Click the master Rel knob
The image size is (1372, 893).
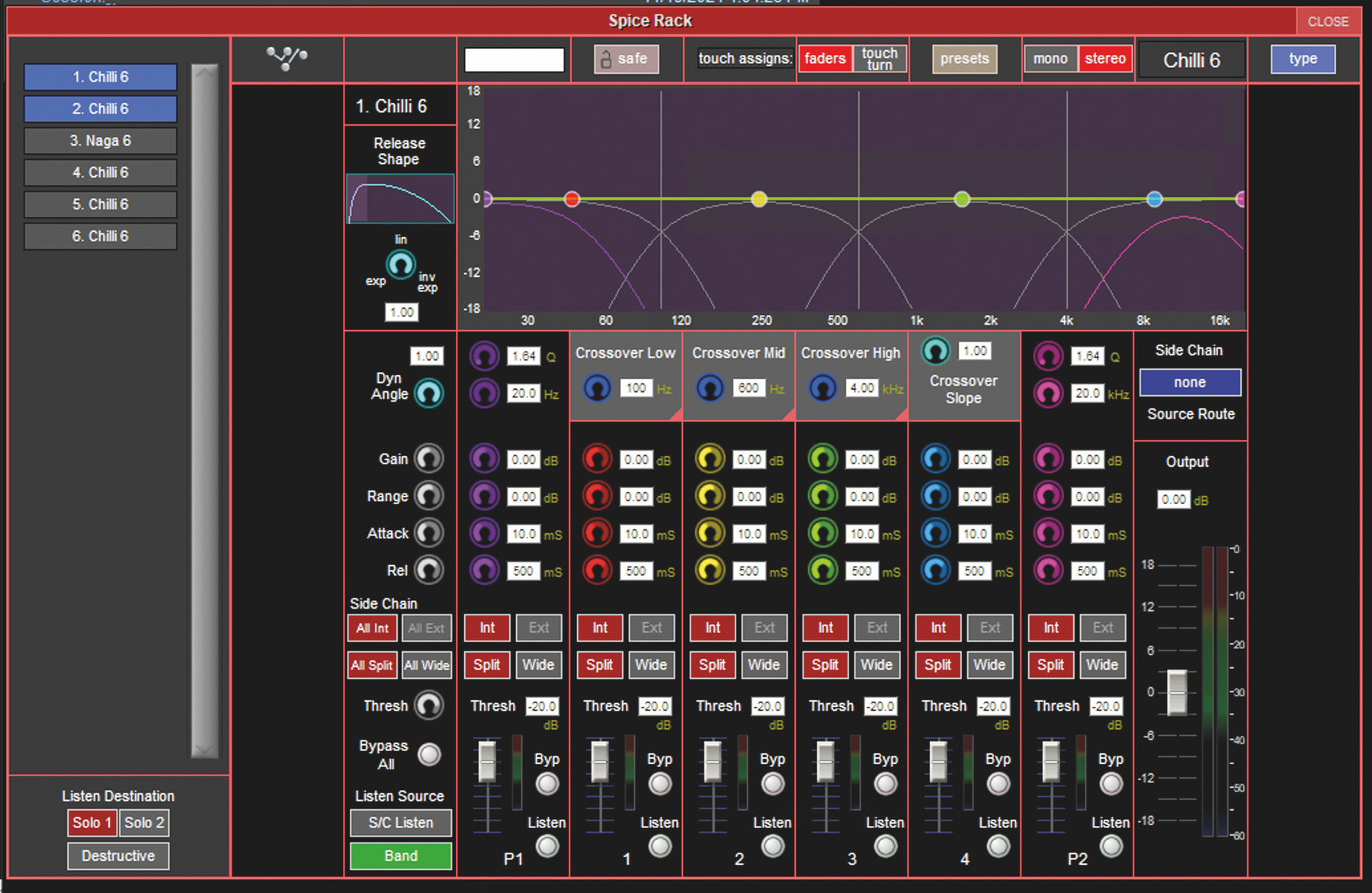click(x=429, y=570)
